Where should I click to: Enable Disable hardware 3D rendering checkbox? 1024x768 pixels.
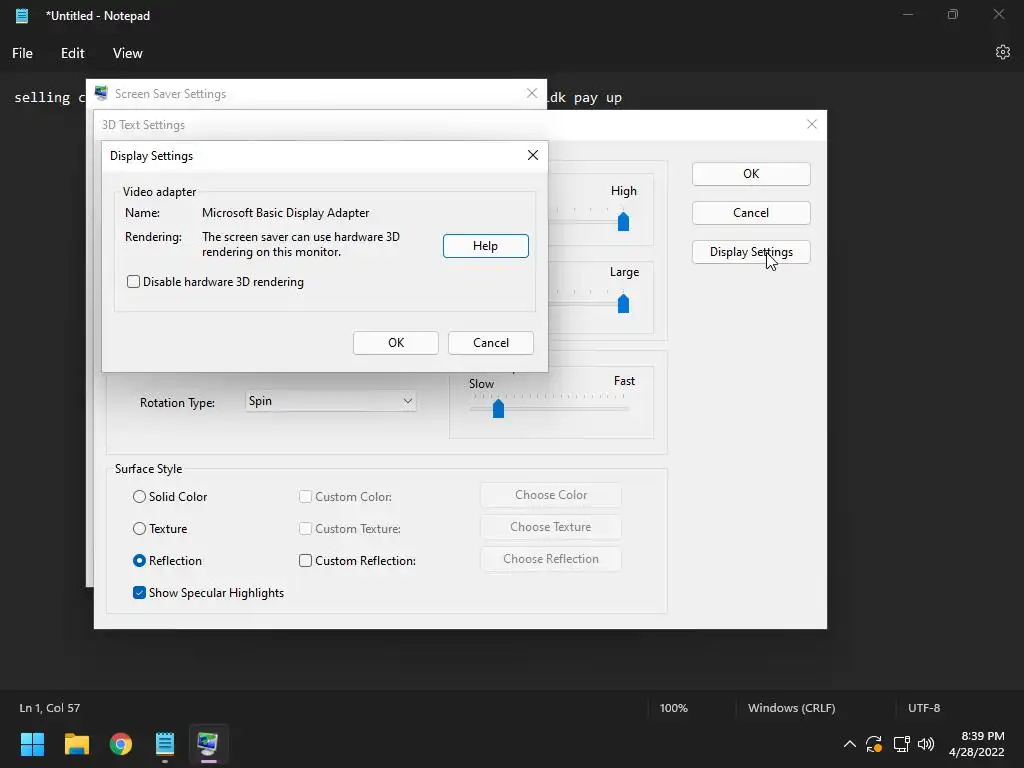[x=133, y=281]
